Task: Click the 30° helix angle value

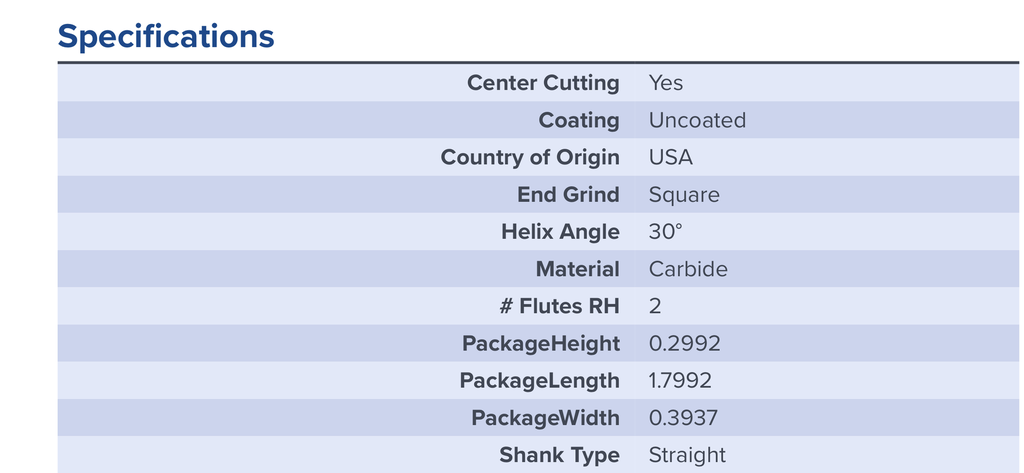Action: (665, 232)
